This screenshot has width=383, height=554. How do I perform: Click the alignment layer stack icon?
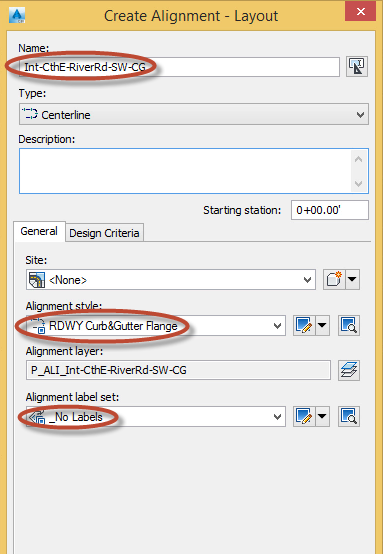(349, 370)
